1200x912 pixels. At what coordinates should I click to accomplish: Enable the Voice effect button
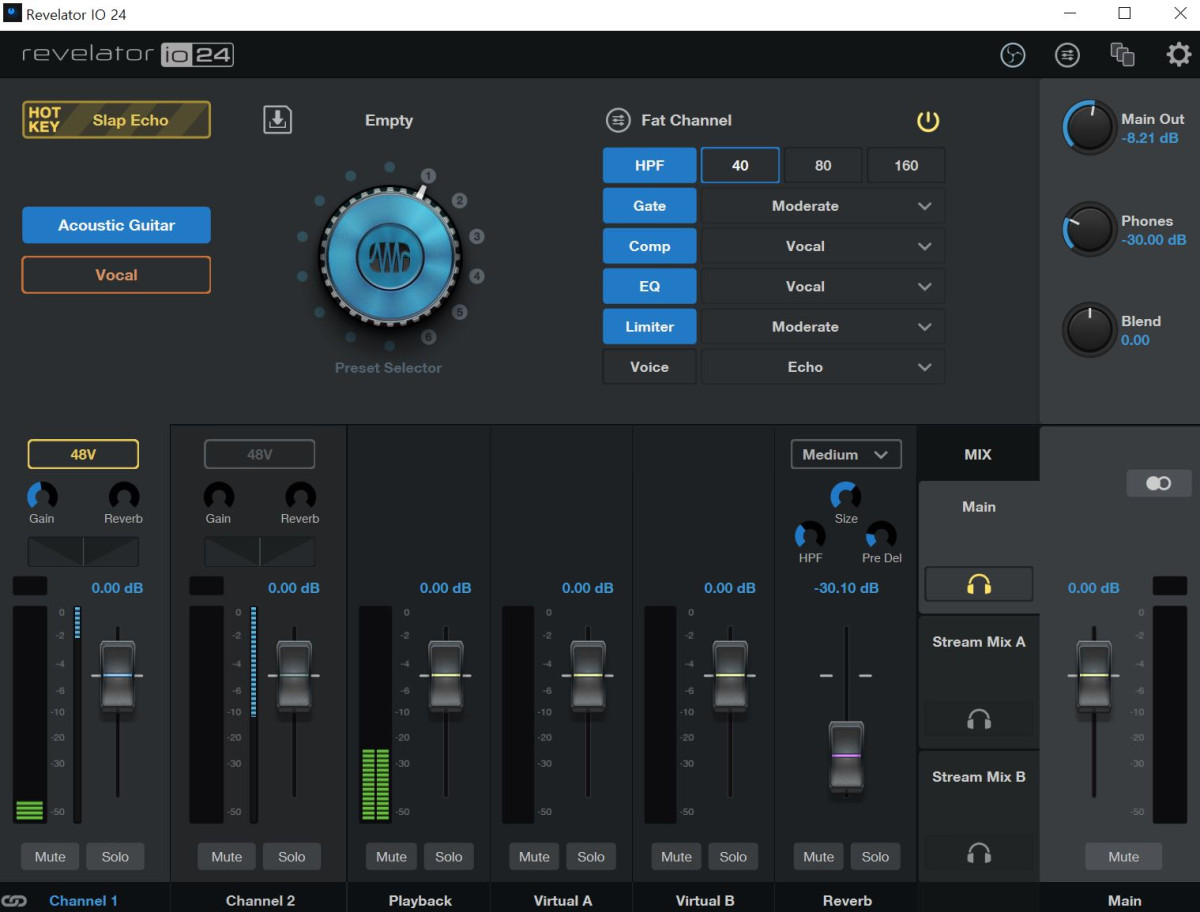point(650,367)
